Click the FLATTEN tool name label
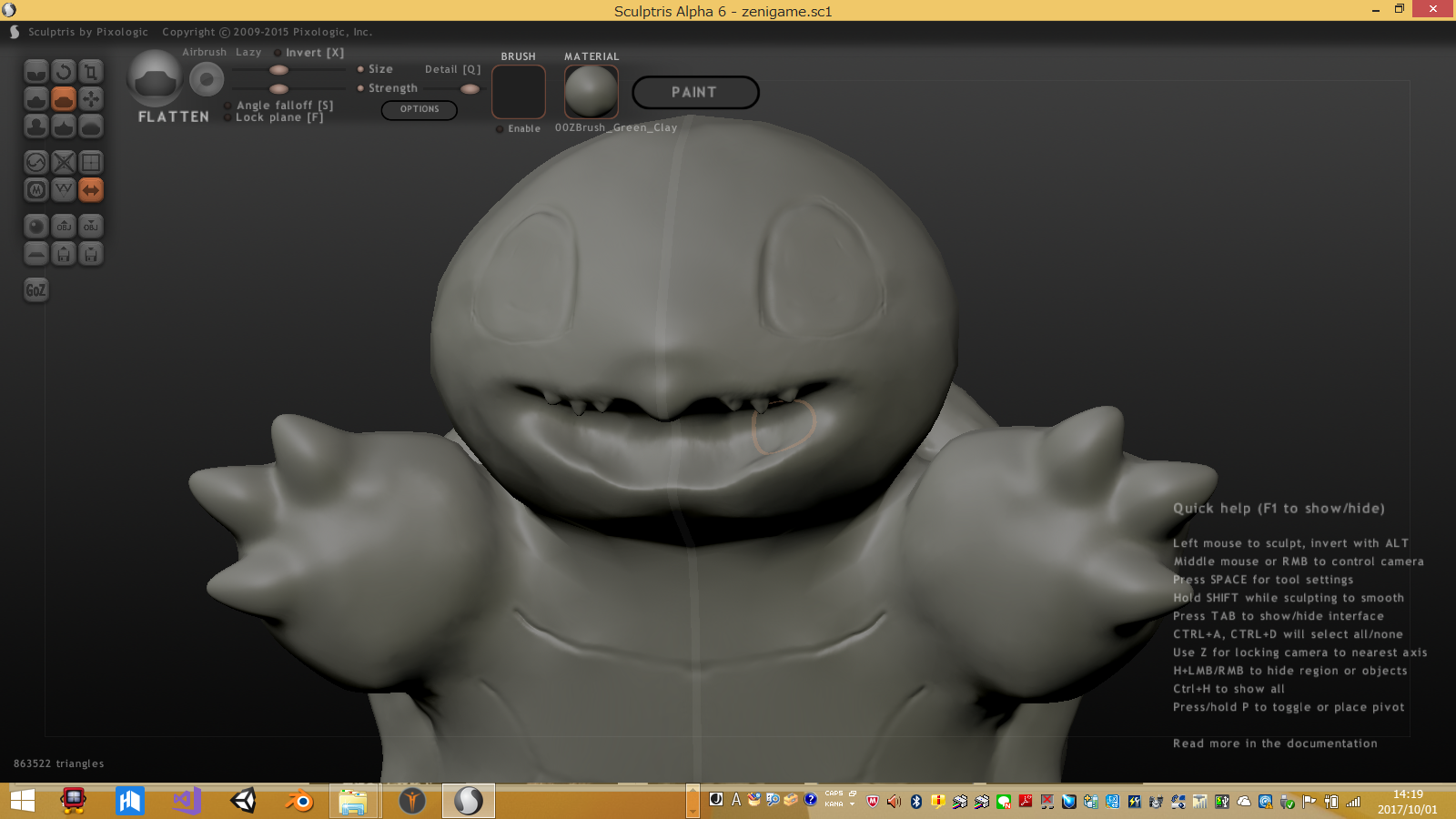Screen dimensions: 1456x819 [174, 116]
